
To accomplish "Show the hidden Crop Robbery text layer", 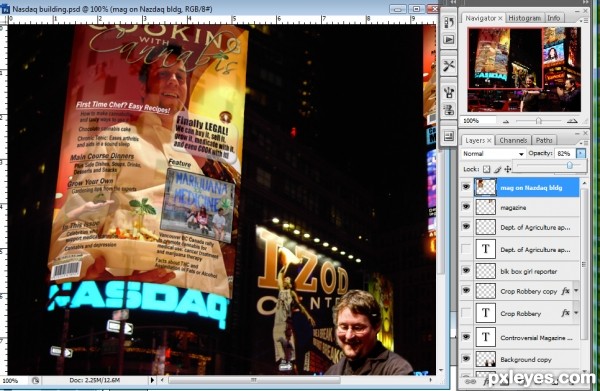I will tap(466, 313).
